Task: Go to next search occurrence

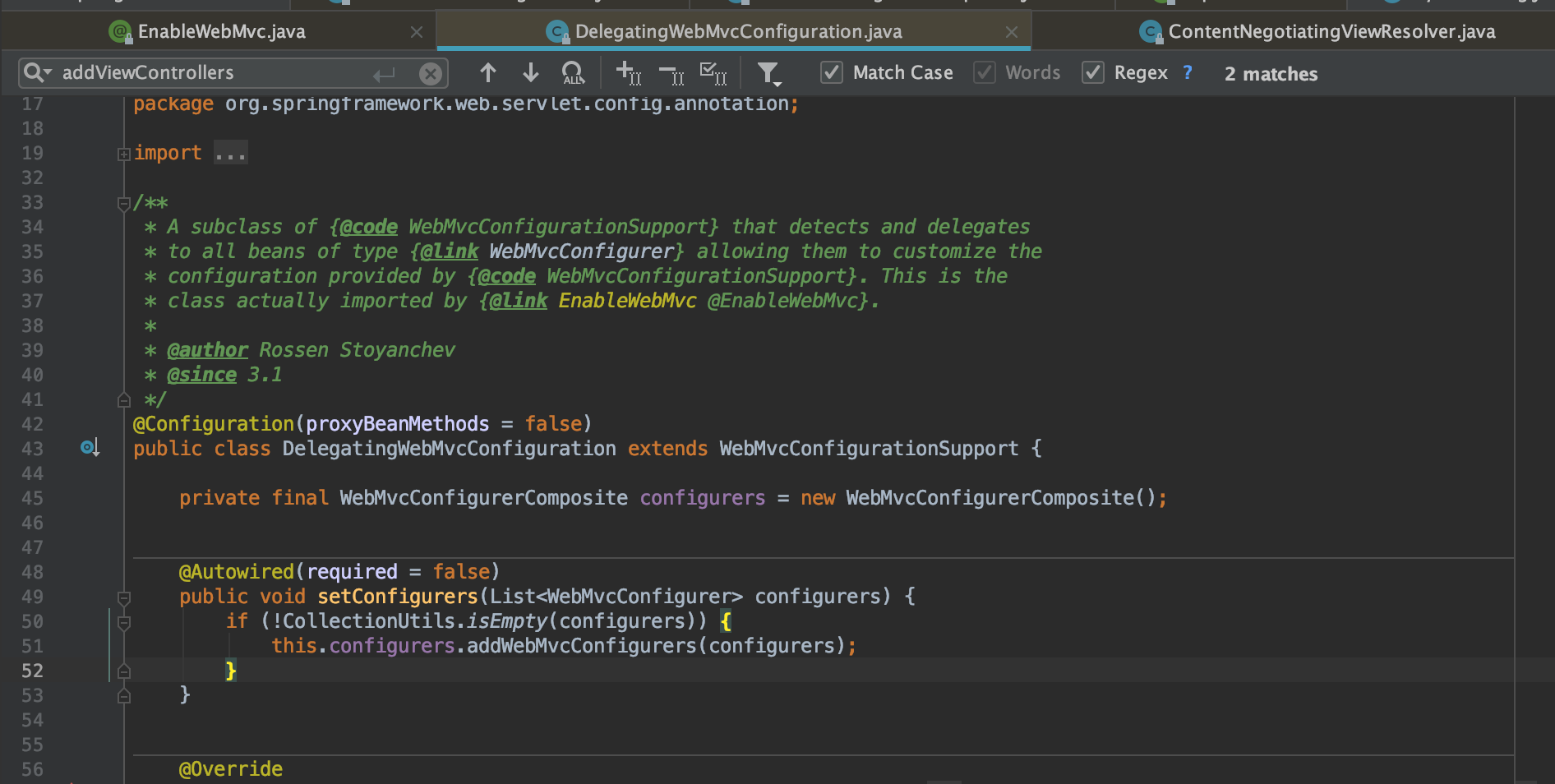Action: coord(531,73)
